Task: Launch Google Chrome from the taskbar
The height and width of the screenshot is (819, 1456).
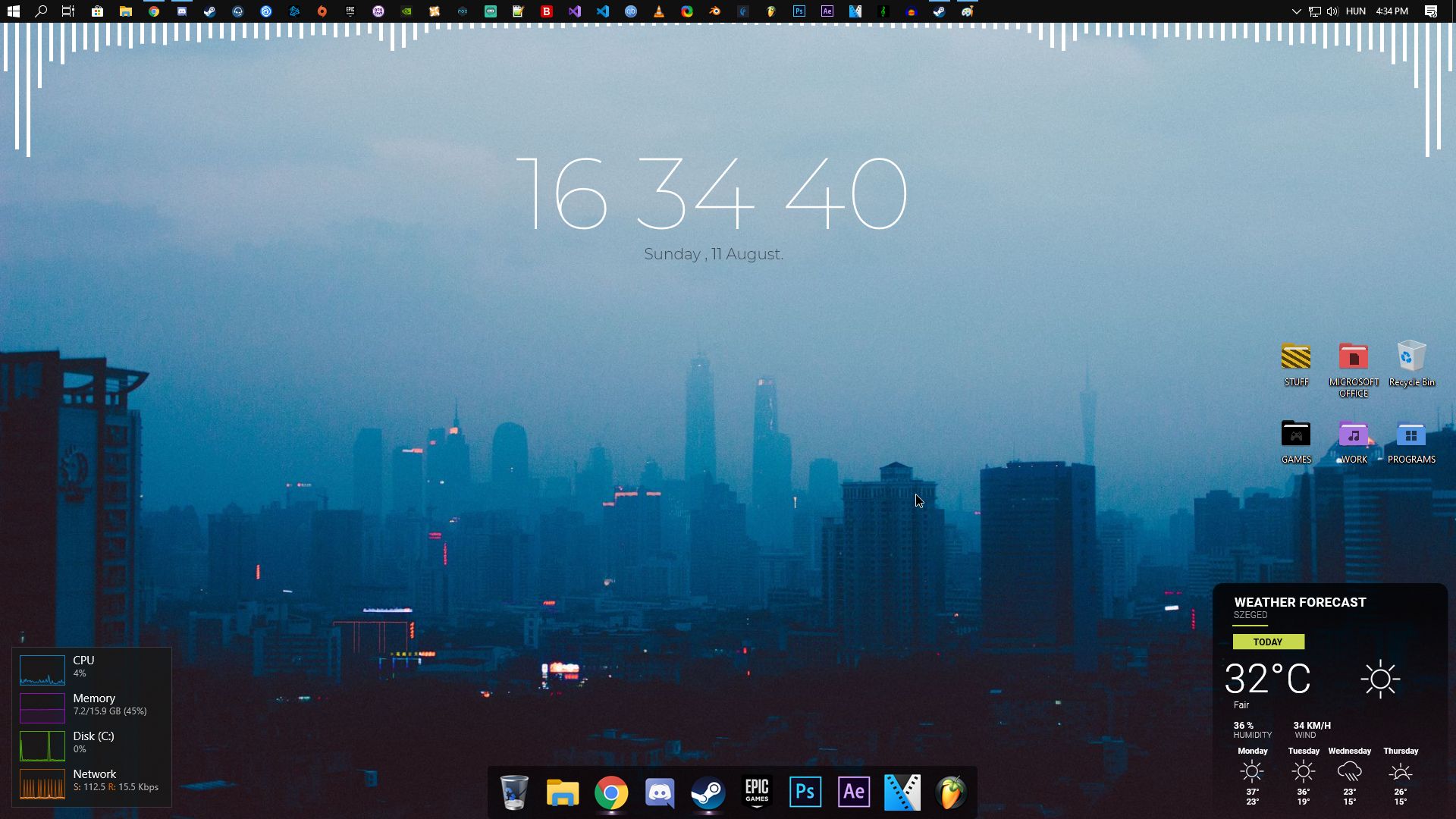Action: point(152,11)
